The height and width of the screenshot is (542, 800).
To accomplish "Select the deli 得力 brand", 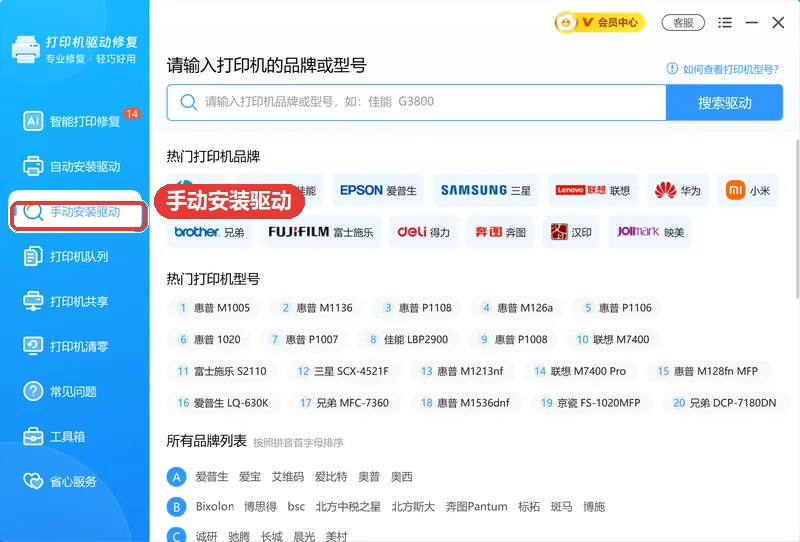I will (423, 232).
